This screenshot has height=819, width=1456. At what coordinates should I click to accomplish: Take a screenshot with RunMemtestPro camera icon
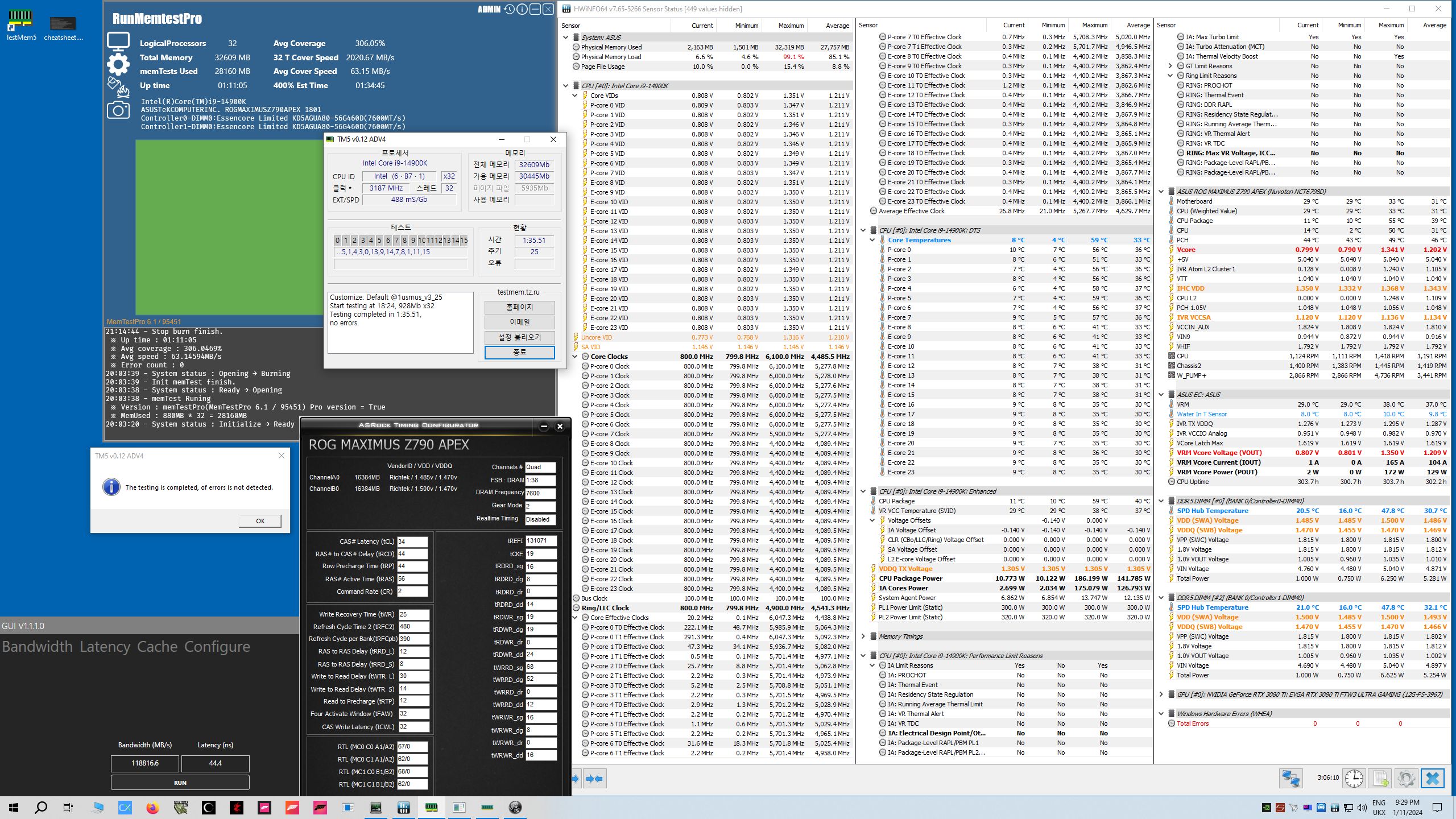click(118, 110)
